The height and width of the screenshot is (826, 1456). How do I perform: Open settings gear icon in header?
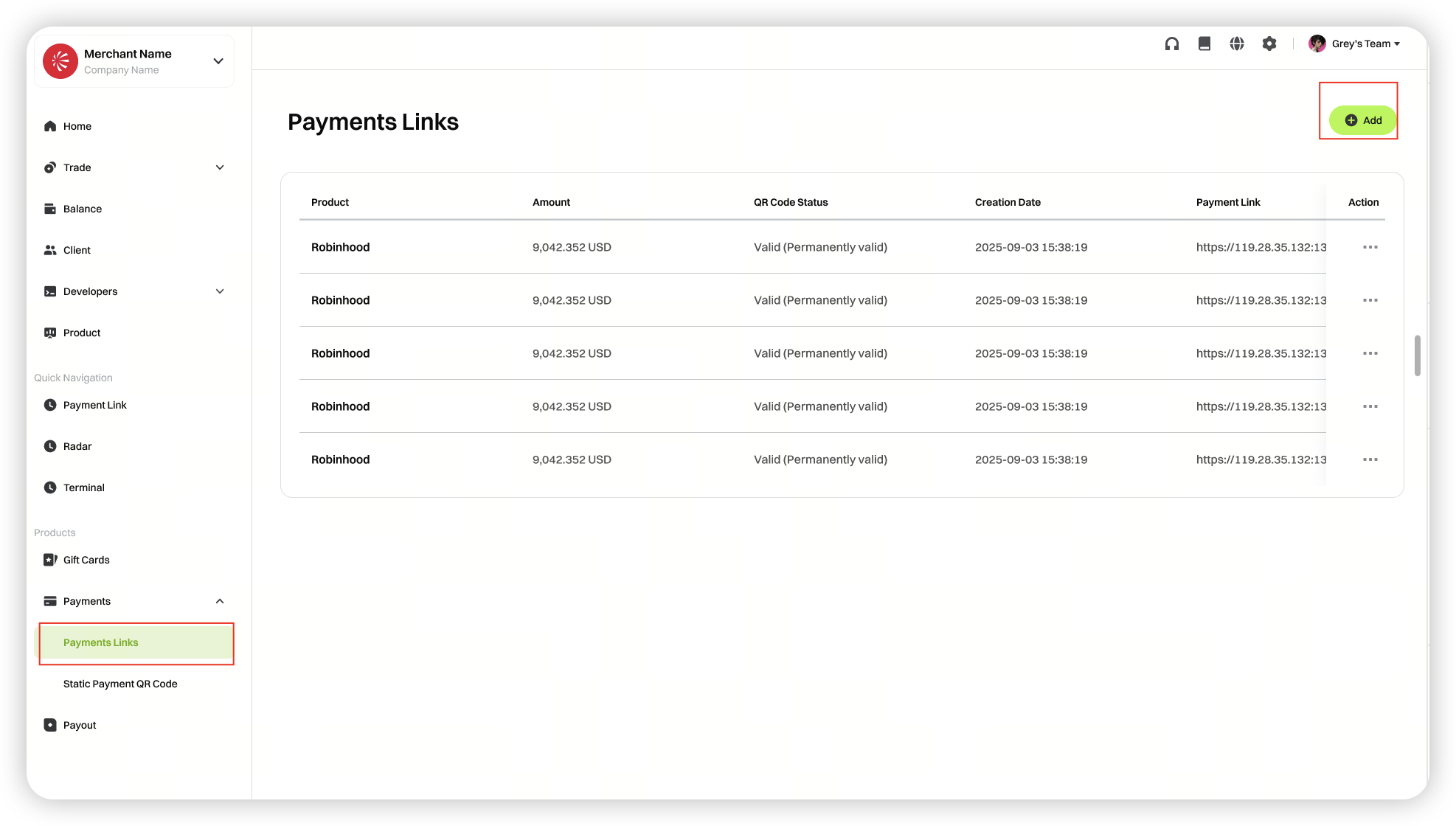coord(1269,44)
